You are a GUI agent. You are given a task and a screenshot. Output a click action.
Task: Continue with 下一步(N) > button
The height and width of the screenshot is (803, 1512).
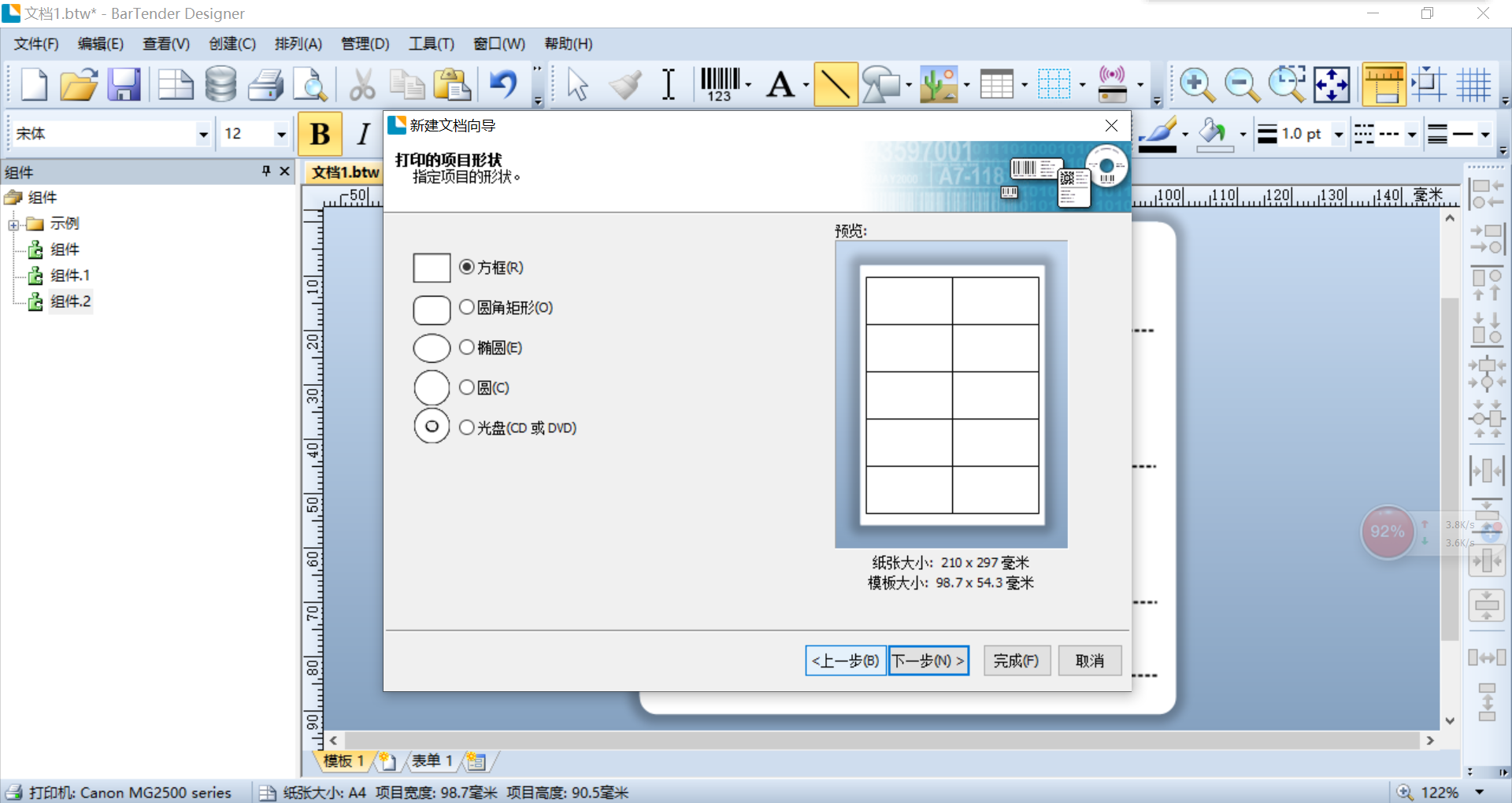928,661
